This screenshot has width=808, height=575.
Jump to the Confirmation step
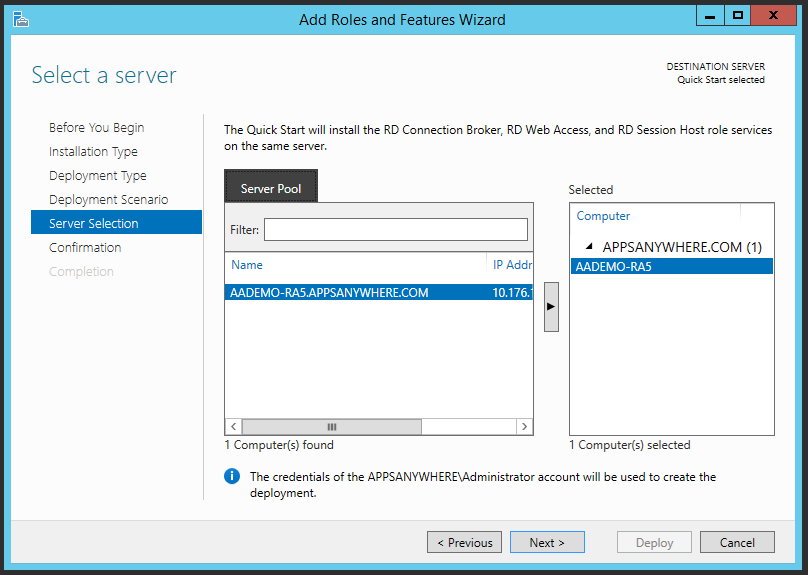tap(85, 248)
